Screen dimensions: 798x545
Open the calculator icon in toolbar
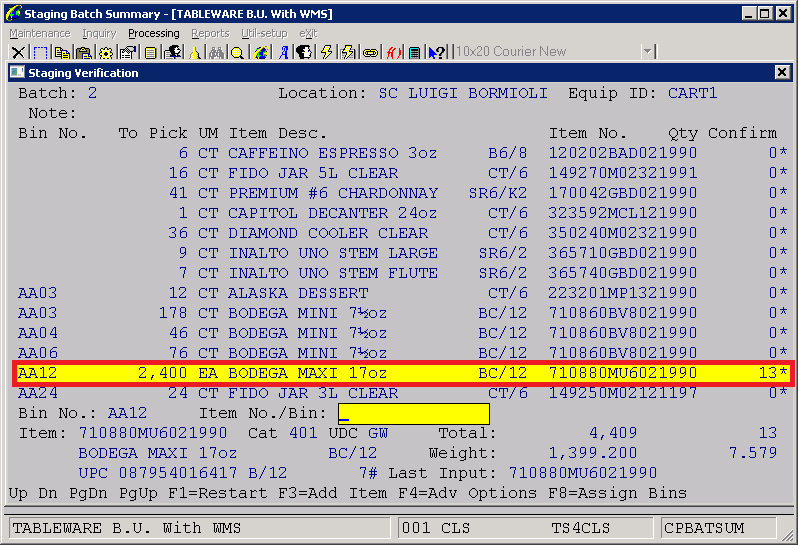[415, 52]
